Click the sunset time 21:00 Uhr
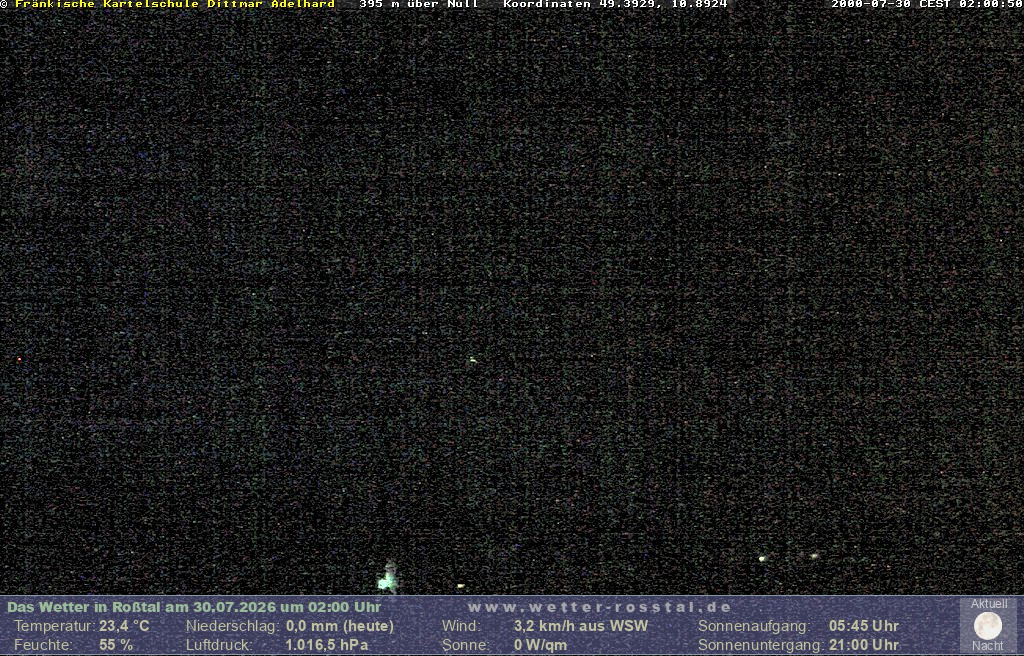 863,645
